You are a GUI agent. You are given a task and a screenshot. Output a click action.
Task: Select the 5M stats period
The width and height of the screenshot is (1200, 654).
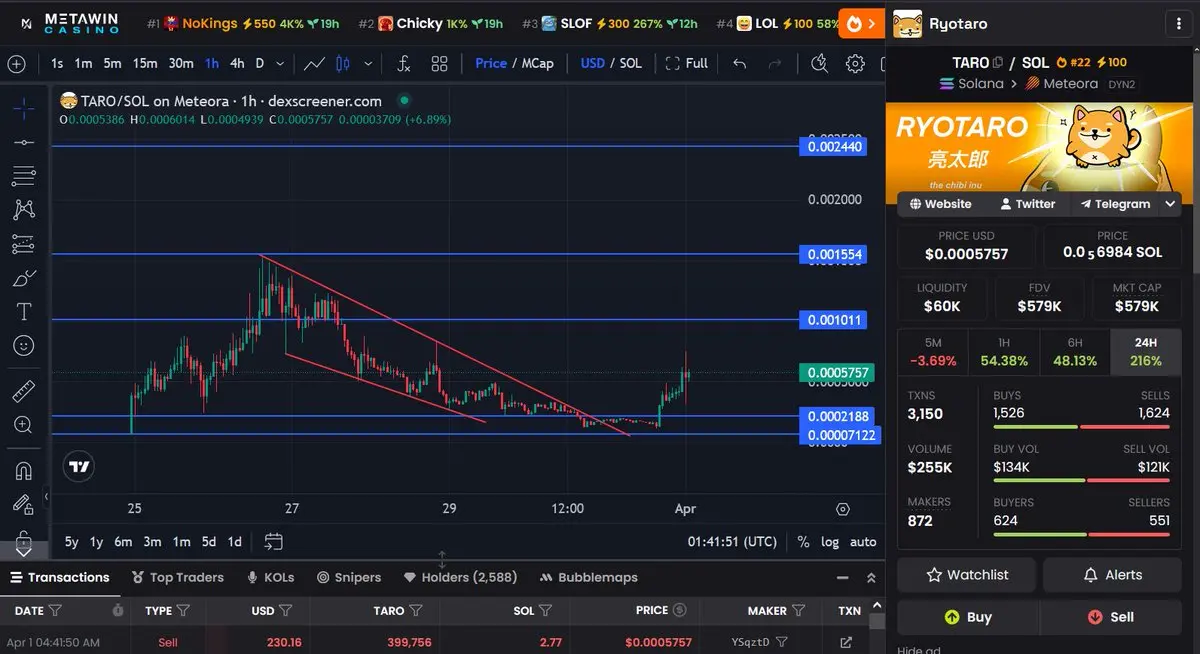coord(933,352)
